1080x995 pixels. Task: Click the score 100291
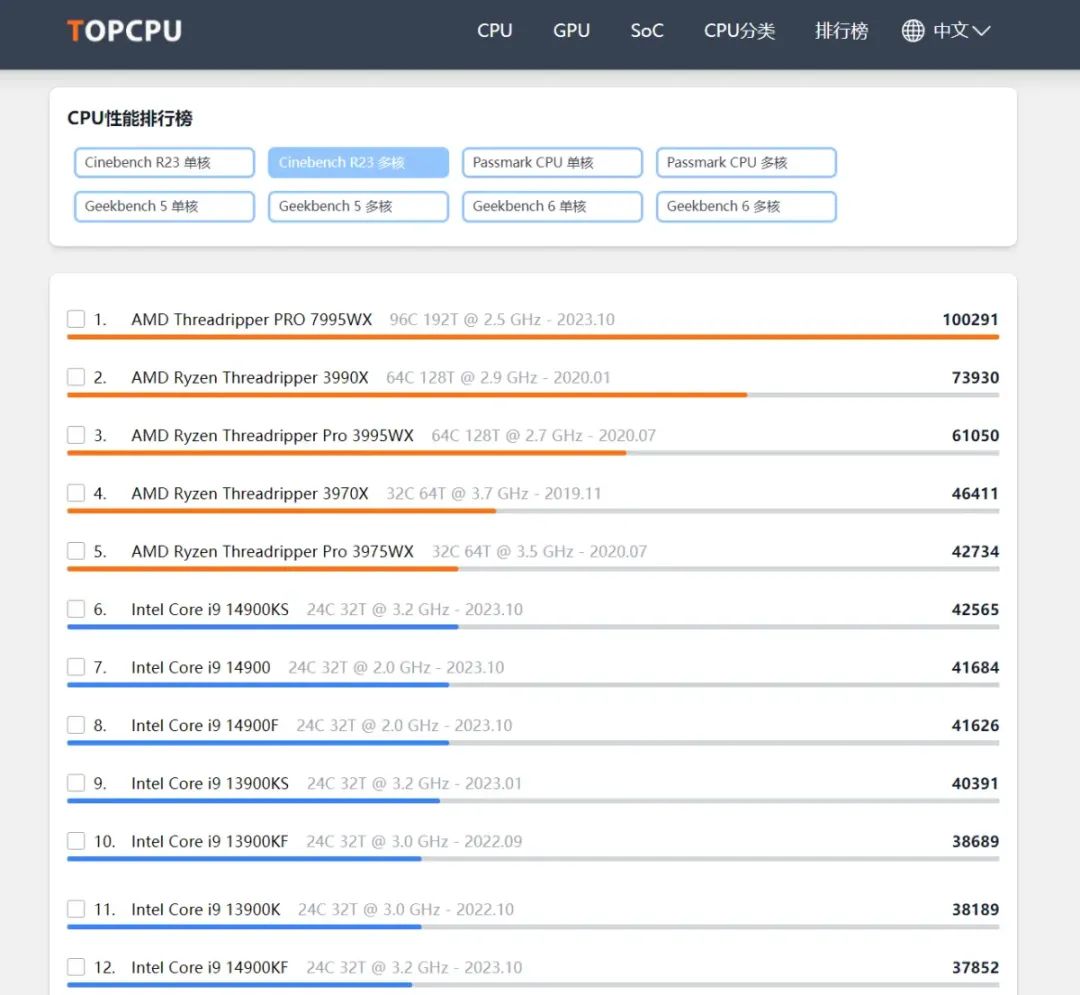970,320
